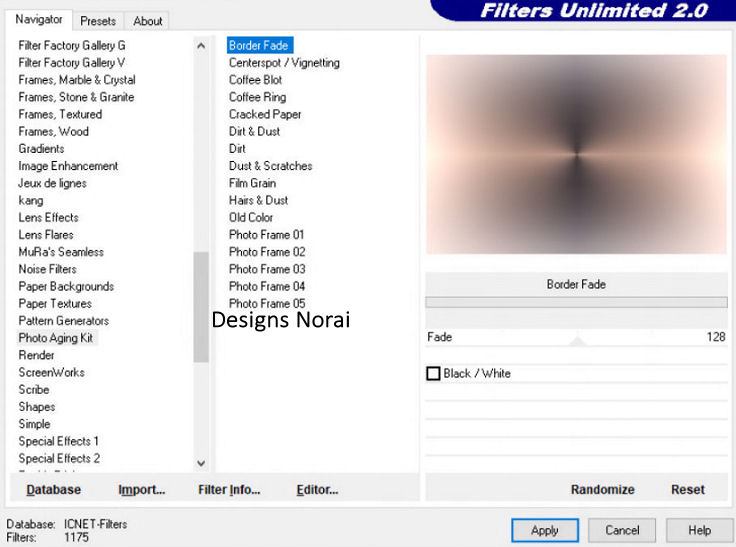Select the Shapes category
This screenshot has width=736, height=547.
(x=37, y=407)
